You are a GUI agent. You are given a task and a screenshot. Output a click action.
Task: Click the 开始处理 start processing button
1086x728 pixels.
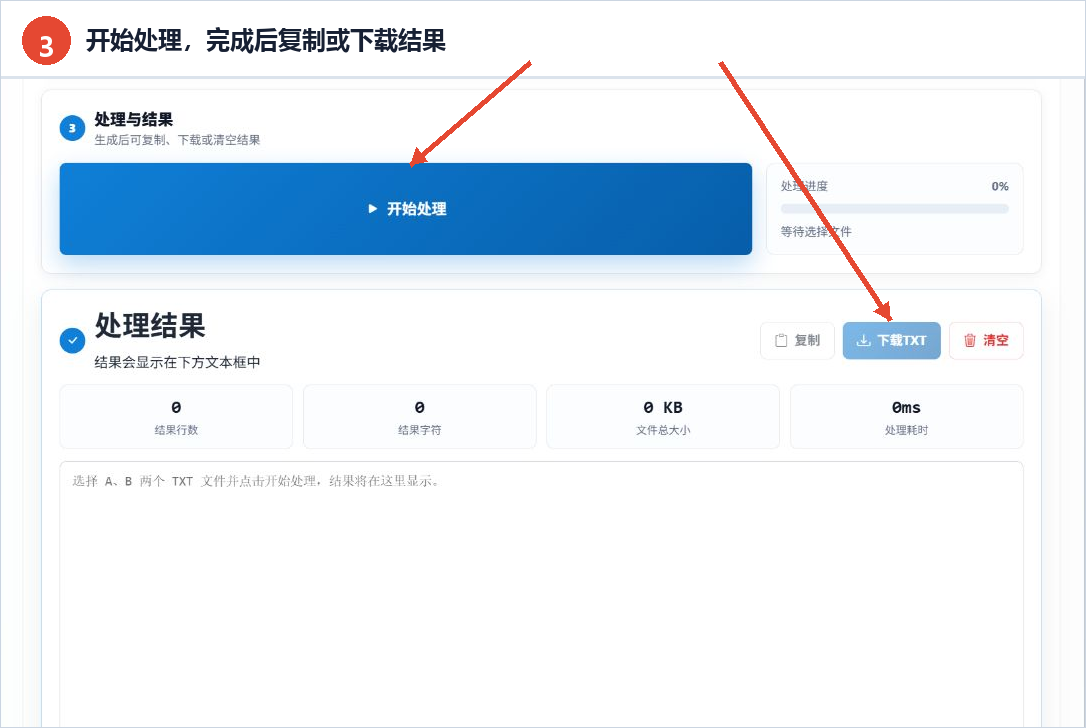click(x=405, y=208)
